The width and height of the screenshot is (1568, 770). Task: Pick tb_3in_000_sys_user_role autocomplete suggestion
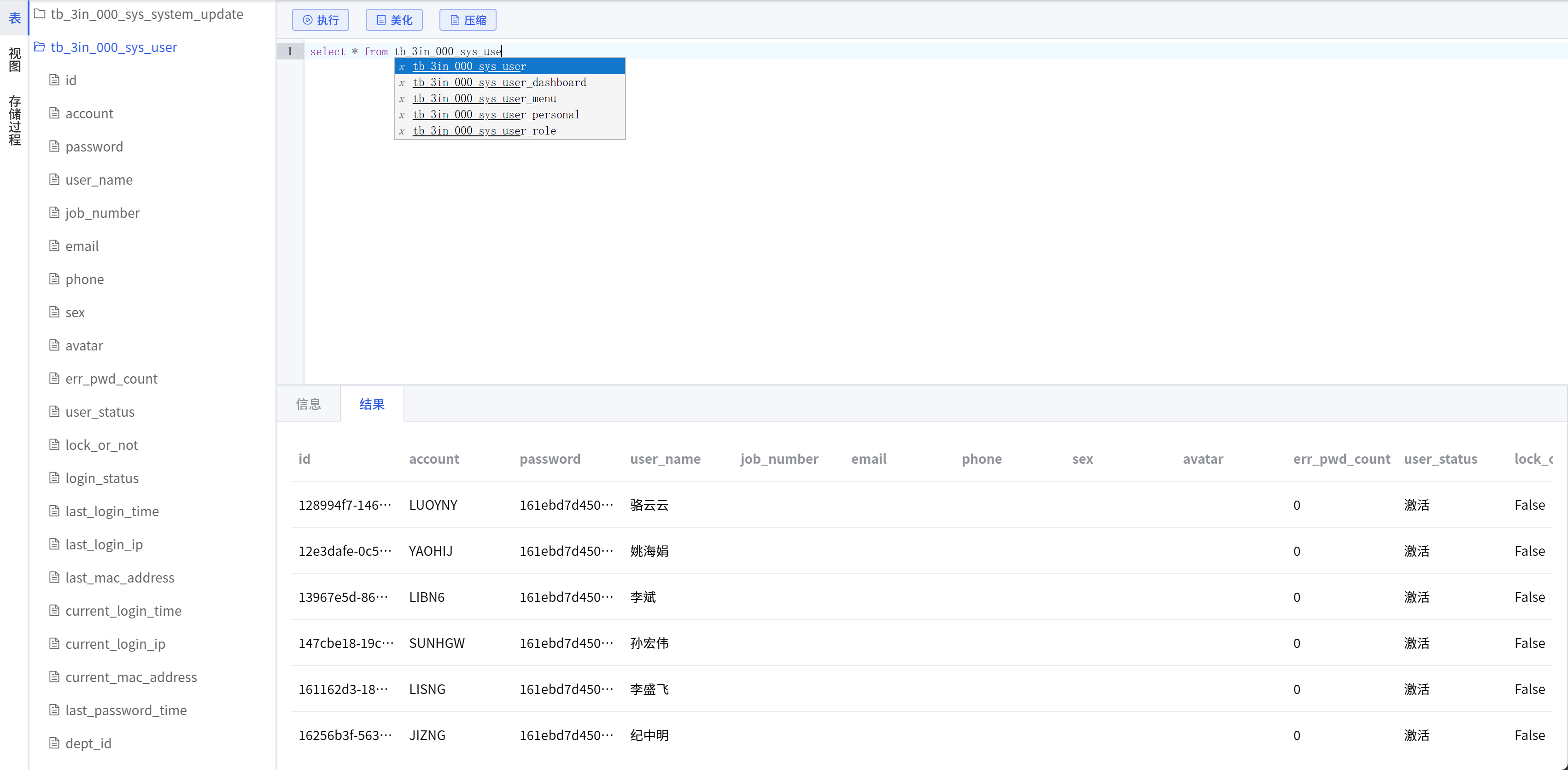510,131
